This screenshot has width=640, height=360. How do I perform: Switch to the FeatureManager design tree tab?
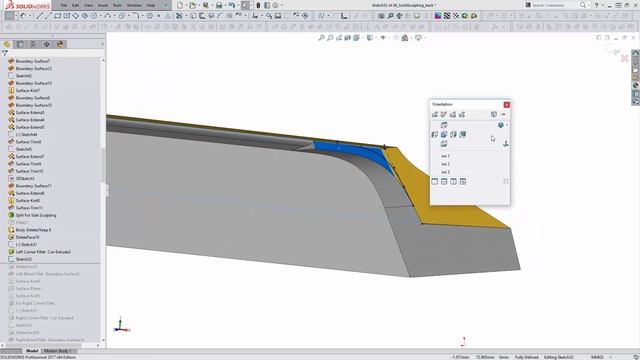(x=7, y=44)
